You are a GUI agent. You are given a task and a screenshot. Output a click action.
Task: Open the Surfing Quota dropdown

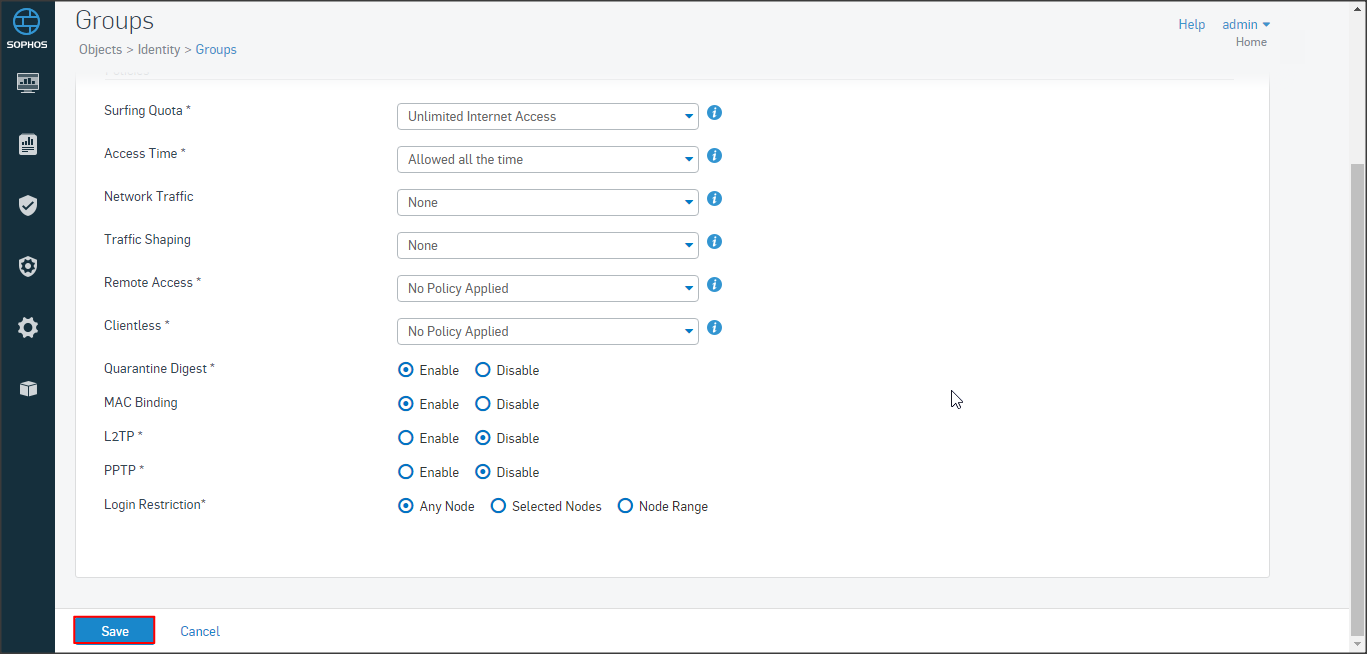click(547, 116)
